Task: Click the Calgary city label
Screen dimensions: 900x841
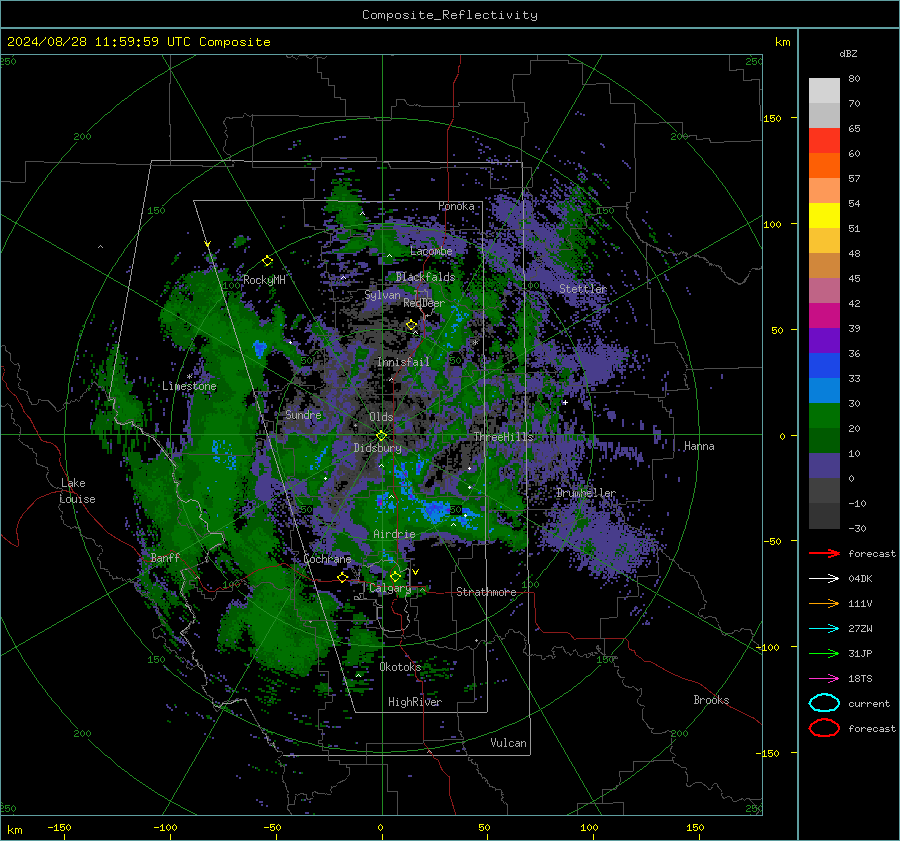Action: click(390, 588)
